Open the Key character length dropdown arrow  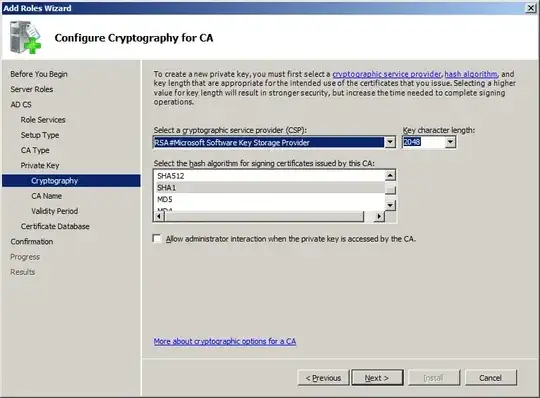coord(450,142)
